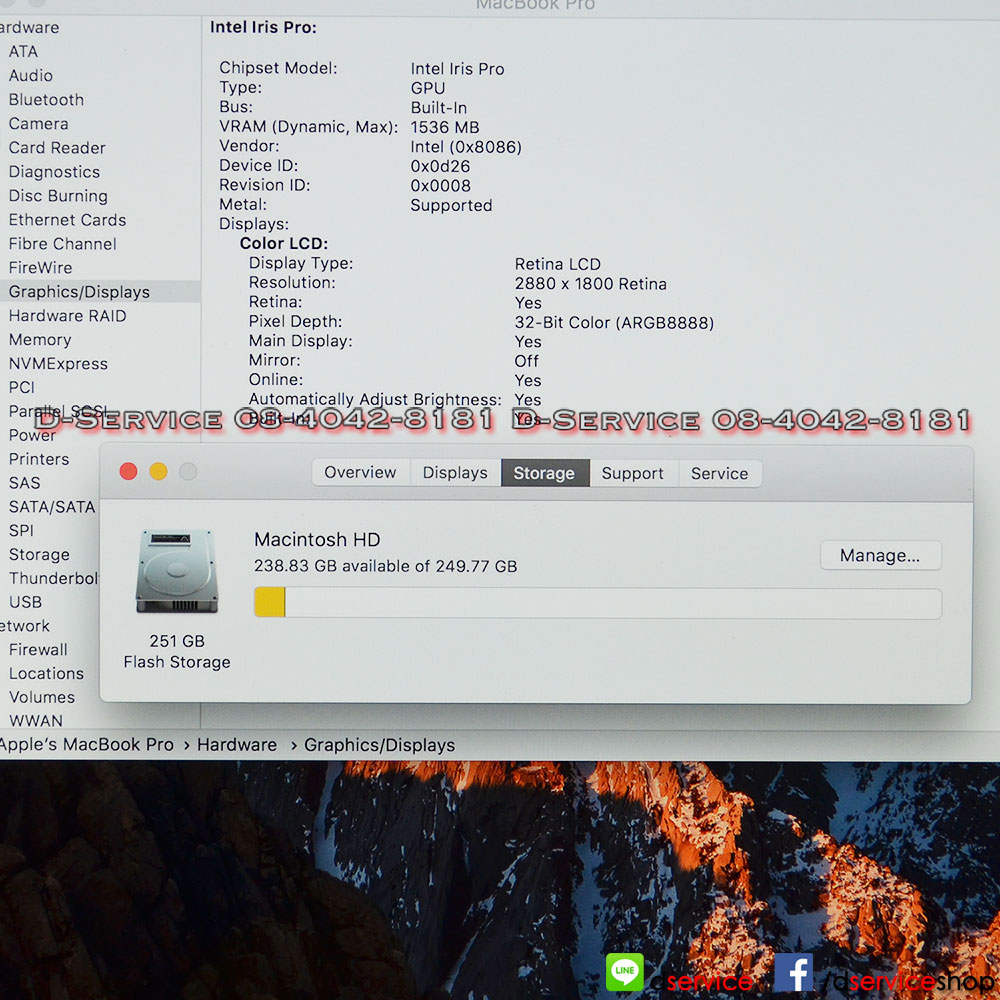1000x1000 pixels.
Task: Click '238.83 GB available of 249.77 GB' text
Action: [x=385, y=566]
